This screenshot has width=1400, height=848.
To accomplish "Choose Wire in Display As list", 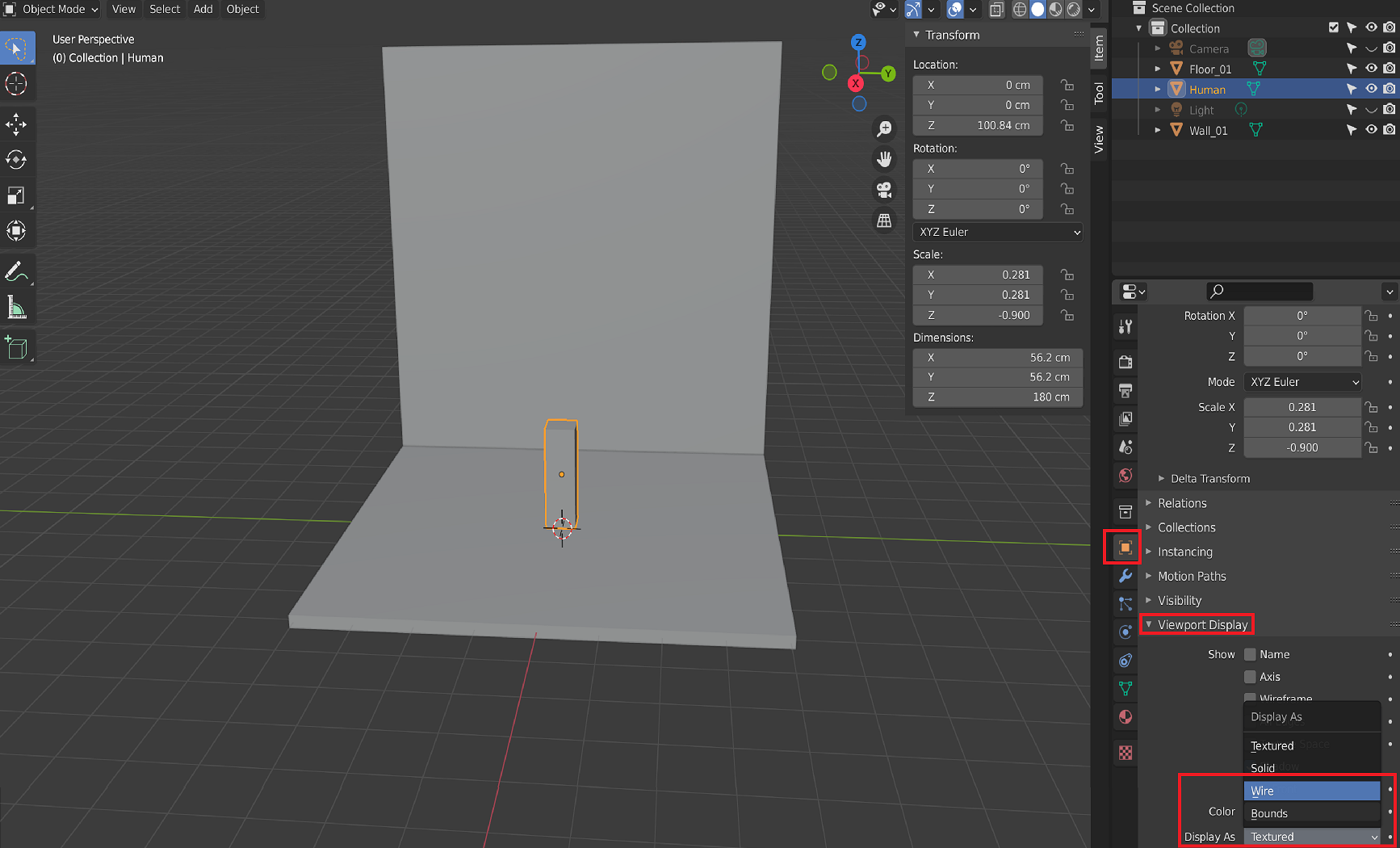I will pyautogui.click(x=1312, y=791).
